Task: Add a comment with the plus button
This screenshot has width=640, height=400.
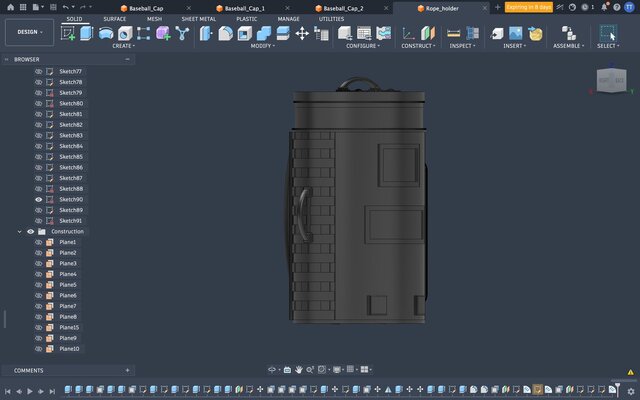Action: click(x=127, y=370)
